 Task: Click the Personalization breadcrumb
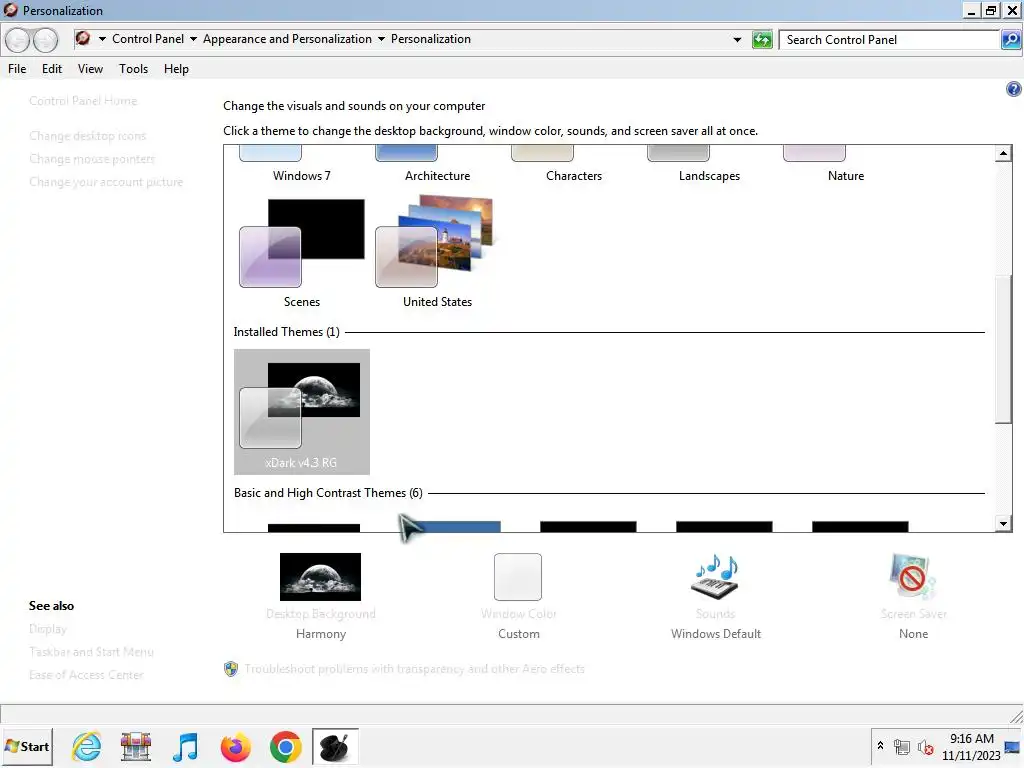pos(431,39)
